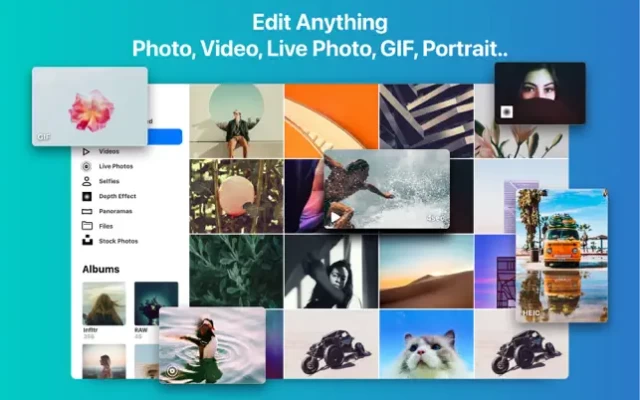Open the Selfies category label
This screenshot has height=400, width=640.
pyautogui.click(x=109, y=181)
